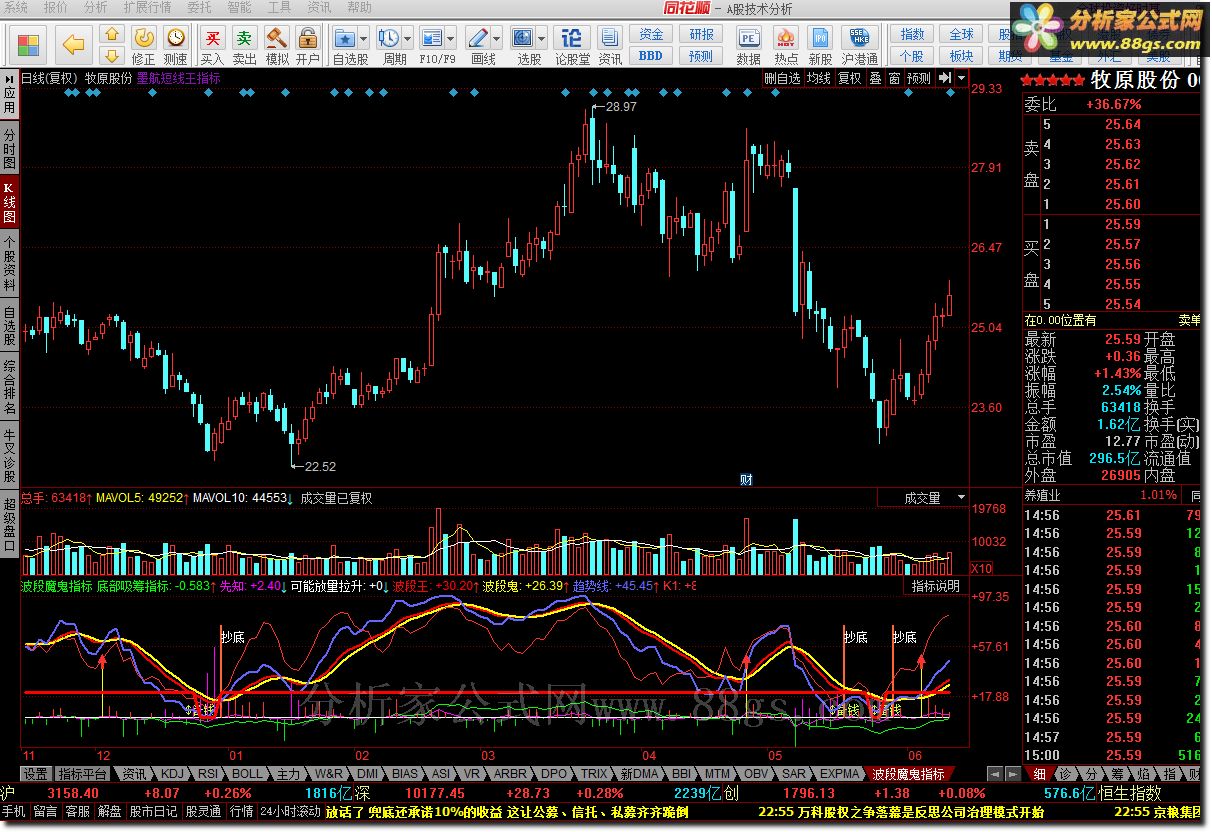This screenshot has height=832, width=1212.
Task: Click the 研报 research report button
Action: pos(702,35)
